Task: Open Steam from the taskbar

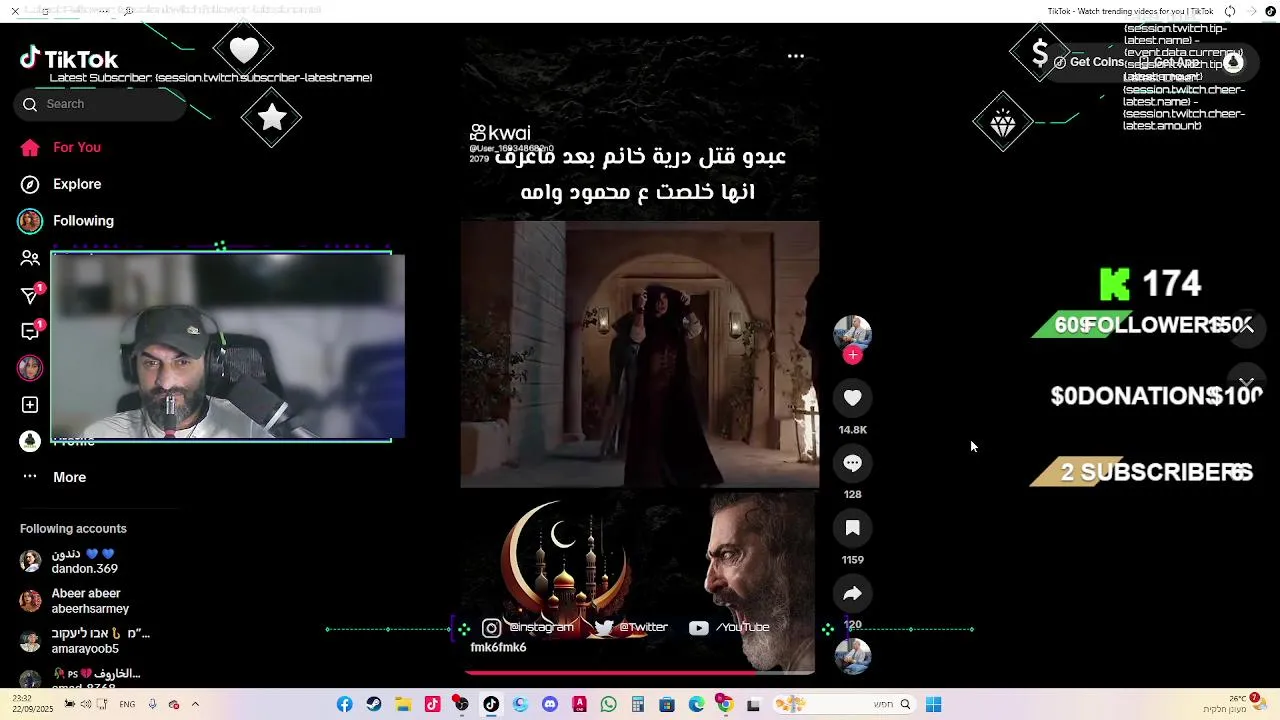Action: (374, 705)
